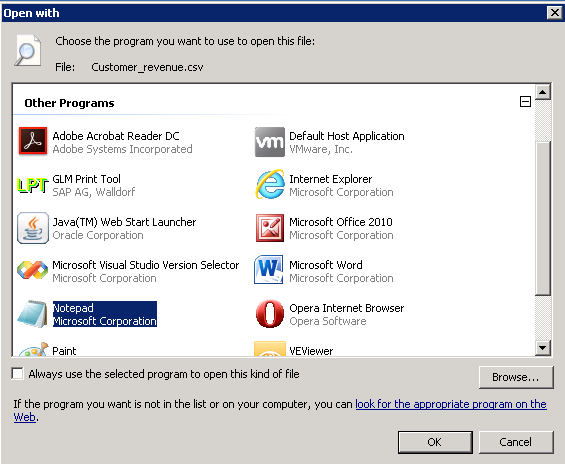The width and height of the screenshot is (565, 464).
Task: Click Microsoft Visual Studio Version Selector text
Action: coord(146,265)
